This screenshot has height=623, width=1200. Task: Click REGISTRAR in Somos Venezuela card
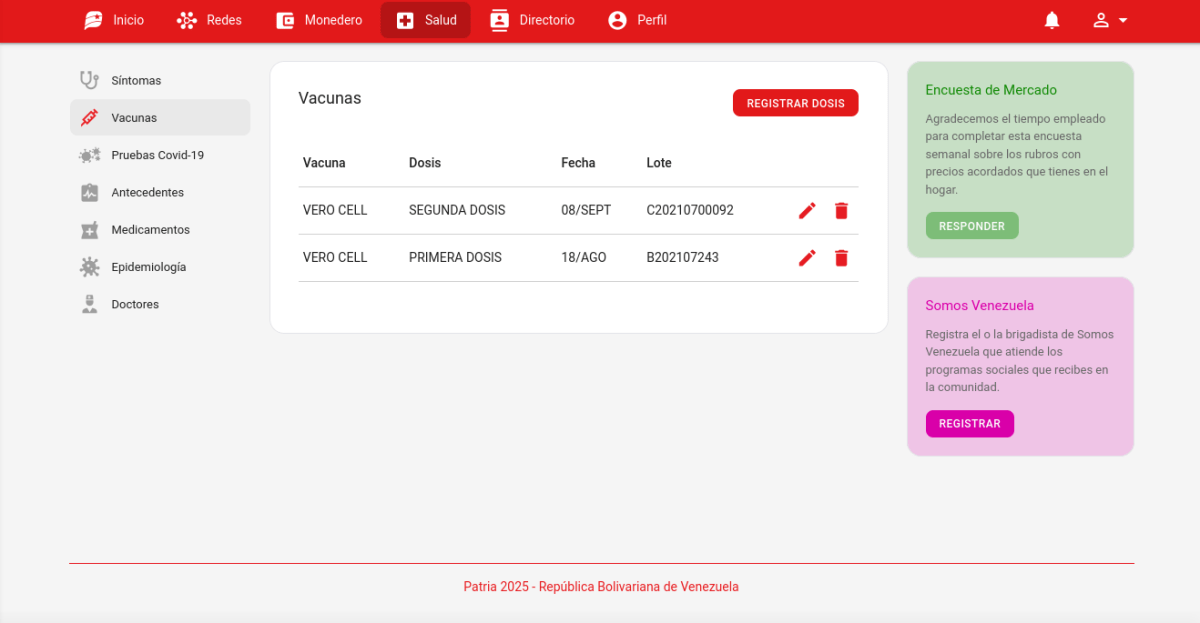969,424
